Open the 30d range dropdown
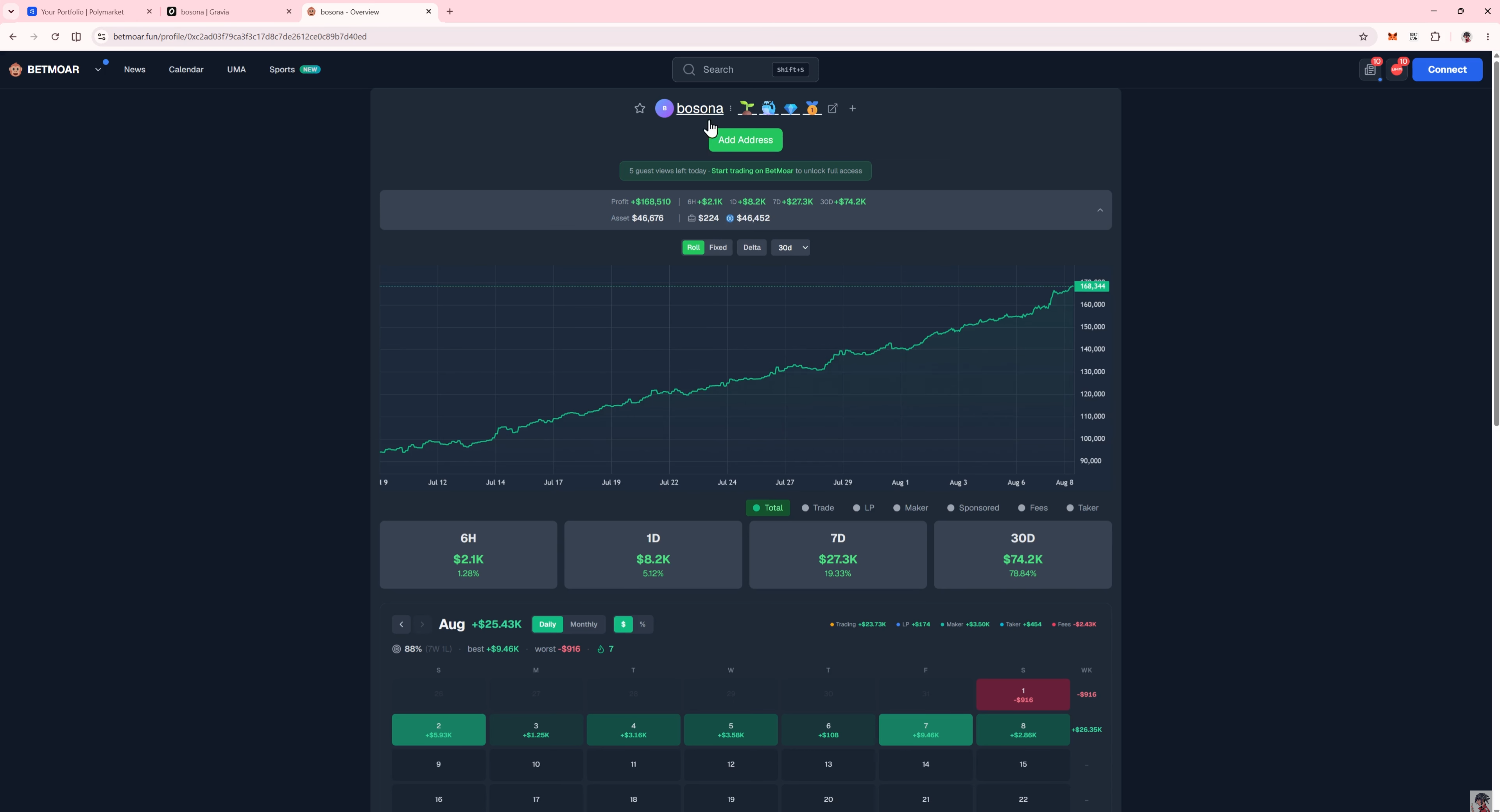The height and width of the screenshot is (812, 1500). pos(791,247)
